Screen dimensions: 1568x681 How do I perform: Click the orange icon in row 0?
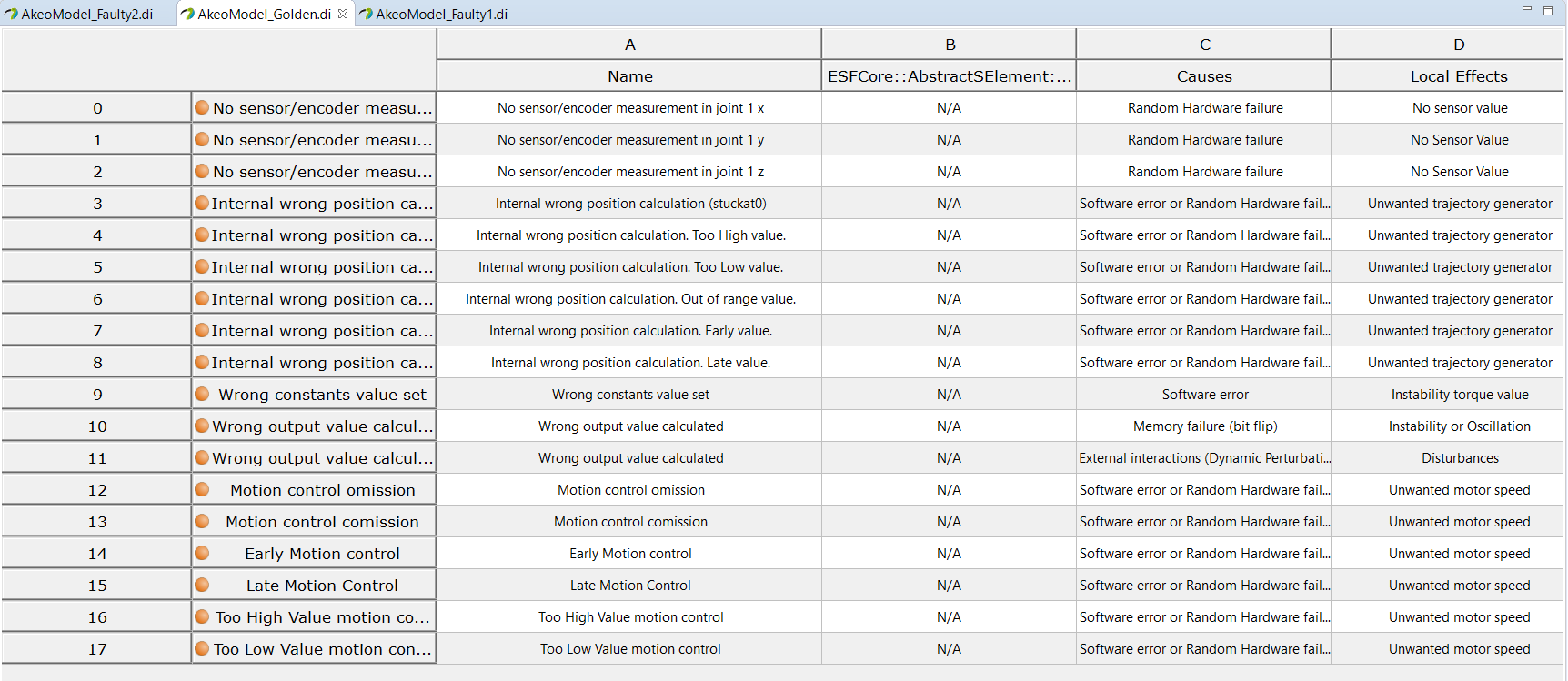point(202,108)
